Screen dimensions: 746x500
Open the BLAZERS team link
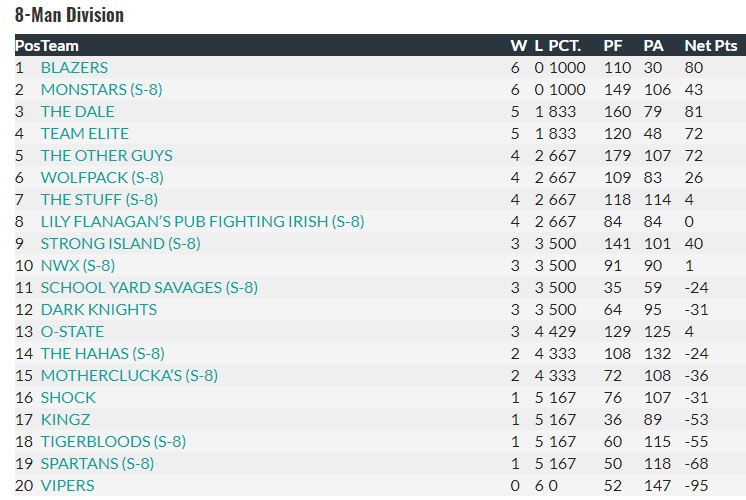[x=74, y=67]
